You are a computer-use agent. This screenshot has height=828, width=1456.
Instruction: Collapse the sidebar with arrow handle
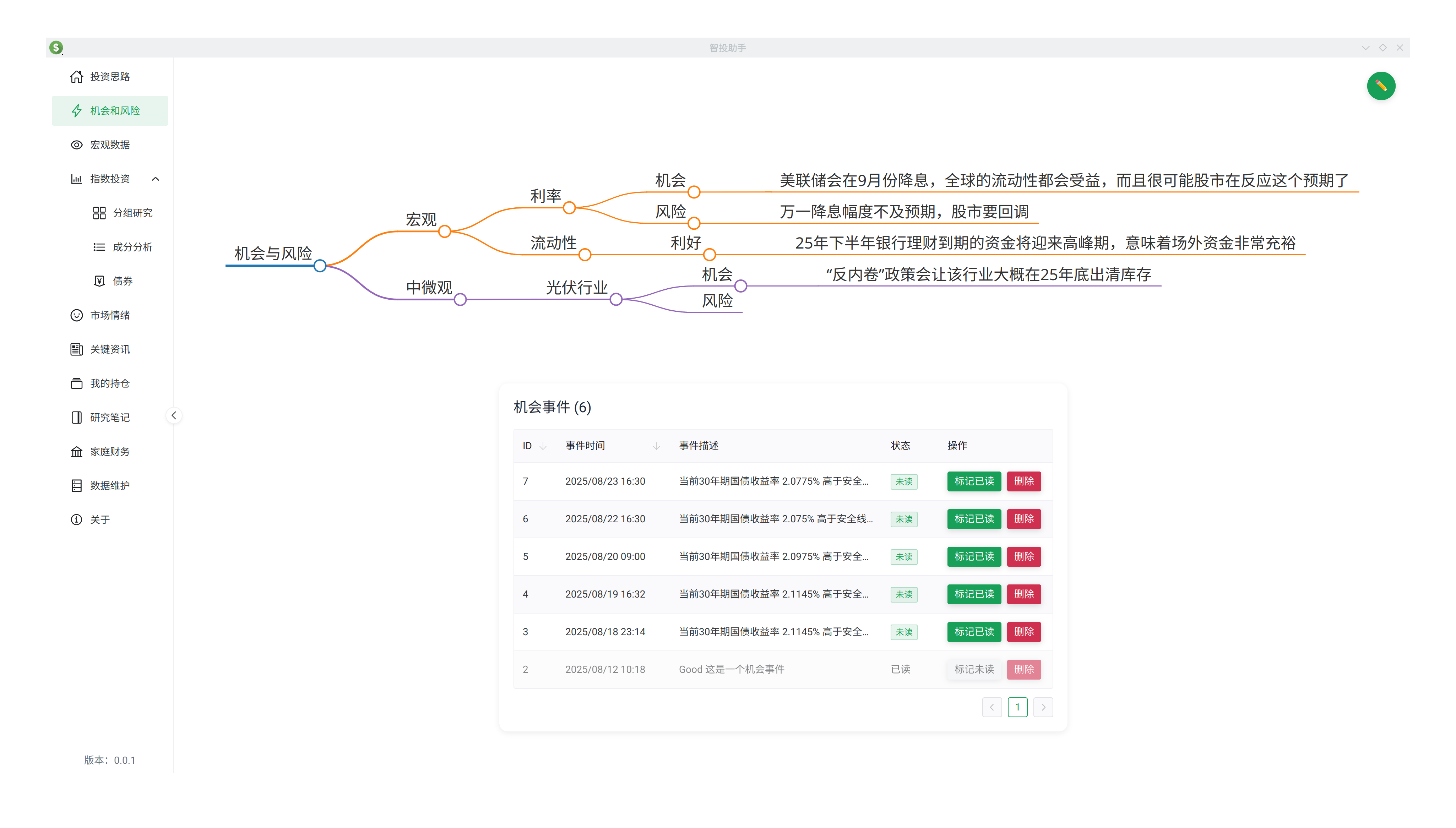pyautogui.click(x=173, y=416)
